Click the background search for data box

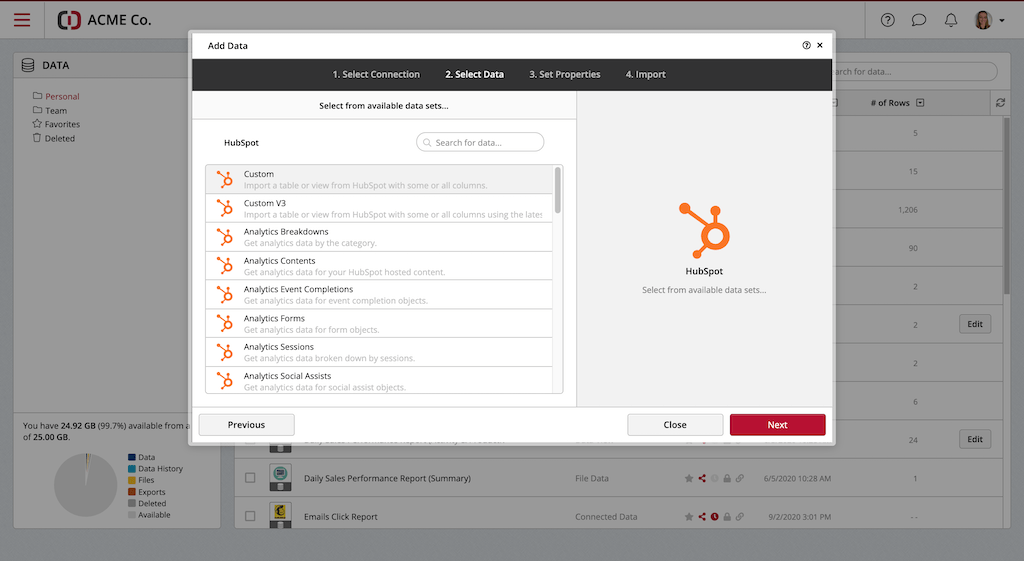(x=914, y=72)
